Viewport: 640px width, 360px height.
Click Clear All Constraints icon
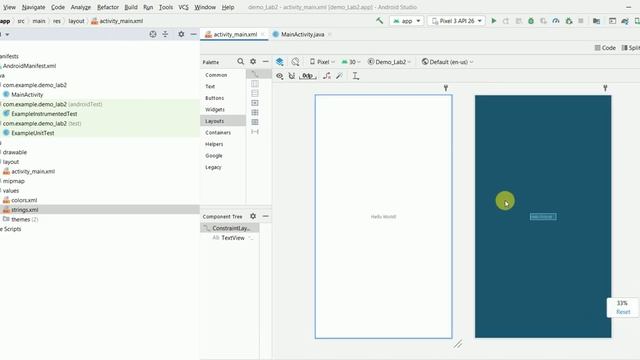pos(327,76)
